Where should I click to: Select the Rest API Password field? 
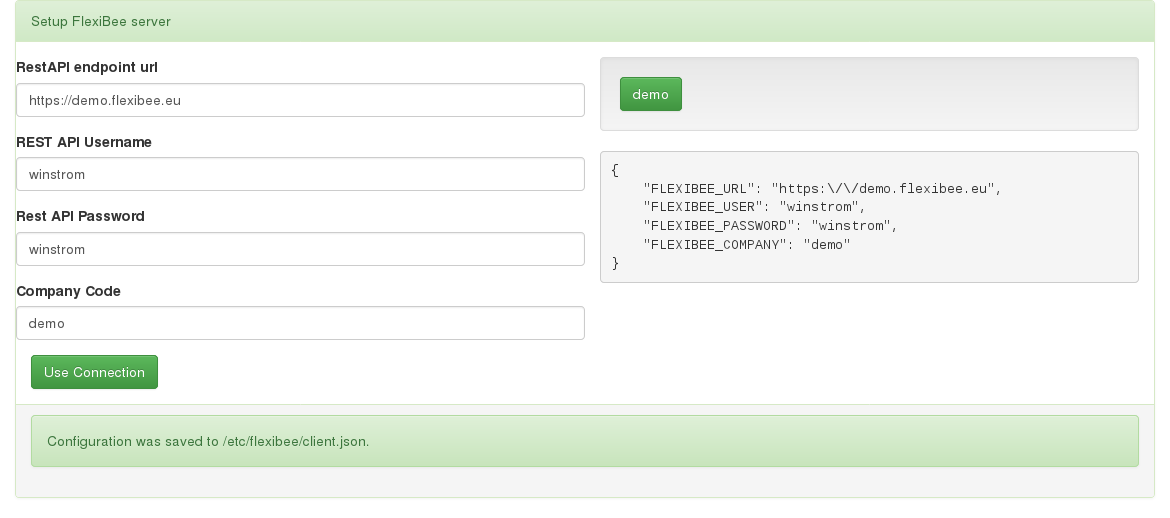[x=300, y=249]
